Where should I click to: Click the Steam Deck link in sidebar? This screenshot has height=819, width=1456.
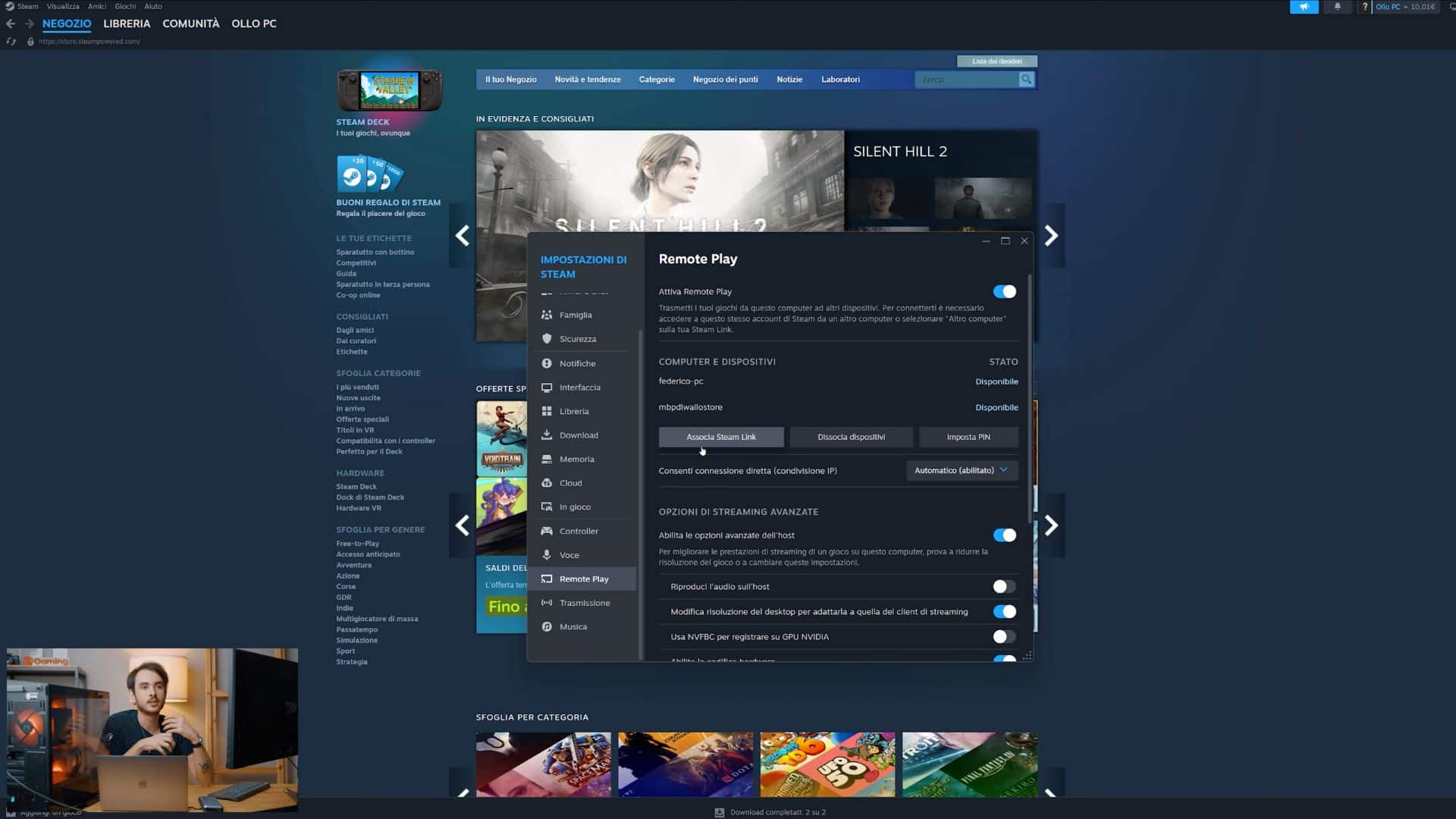[x=356, y=487]
